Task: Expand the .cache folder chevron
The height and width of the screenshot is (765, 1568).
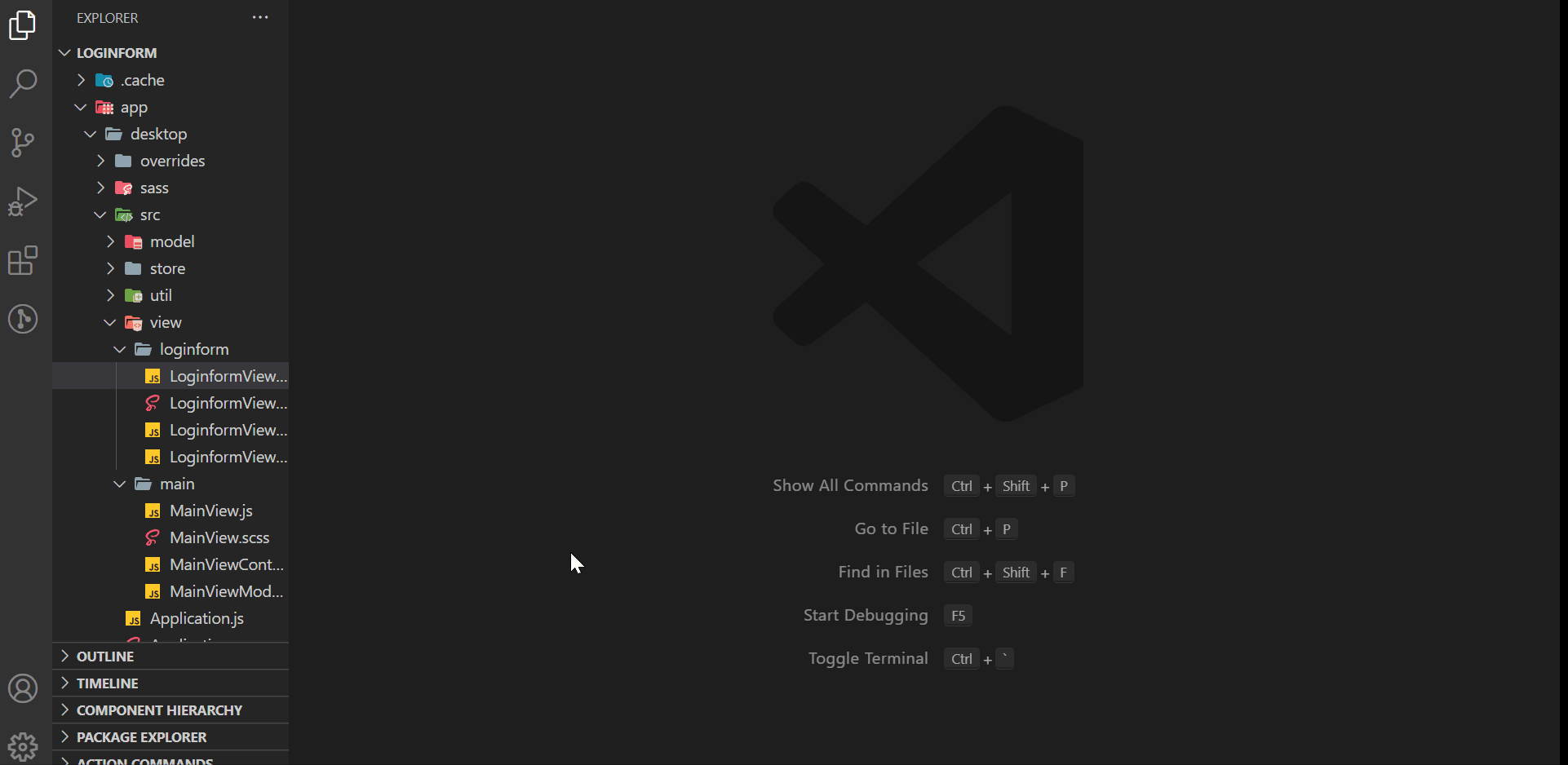Action: click(x=81, y=80)
